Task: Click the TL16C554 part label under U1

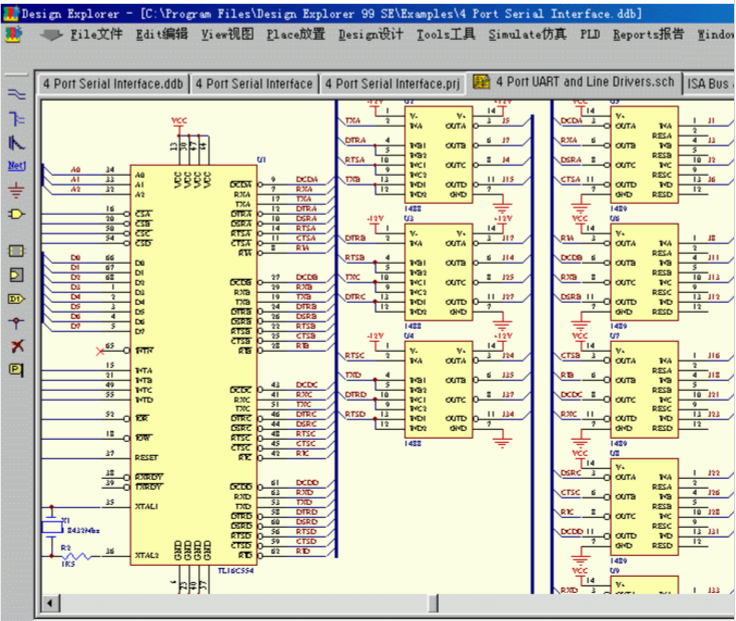Action: (x=236, y=570)
